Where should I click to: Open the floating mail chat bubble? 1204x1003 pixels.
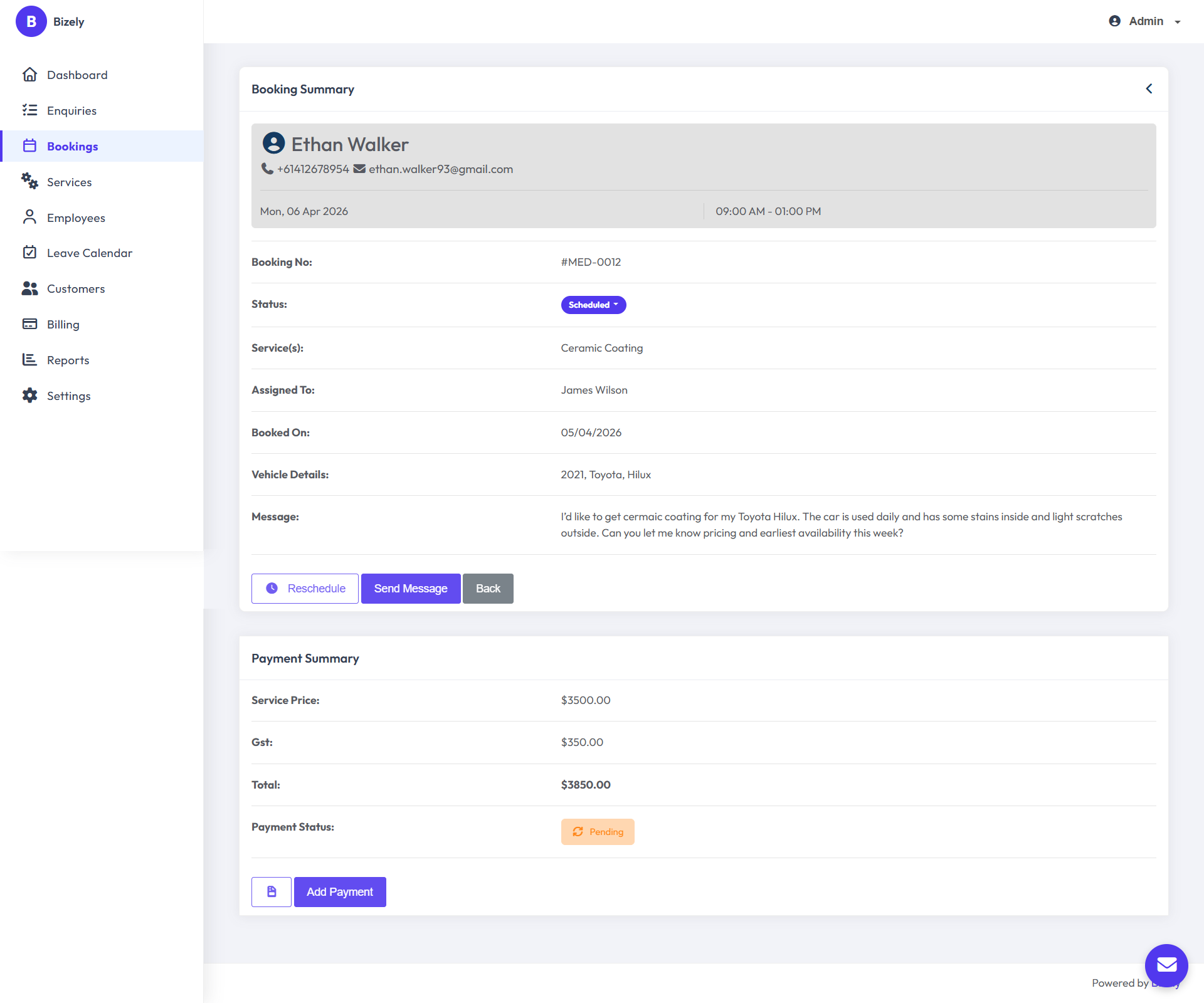click(x=1166, y=966)
